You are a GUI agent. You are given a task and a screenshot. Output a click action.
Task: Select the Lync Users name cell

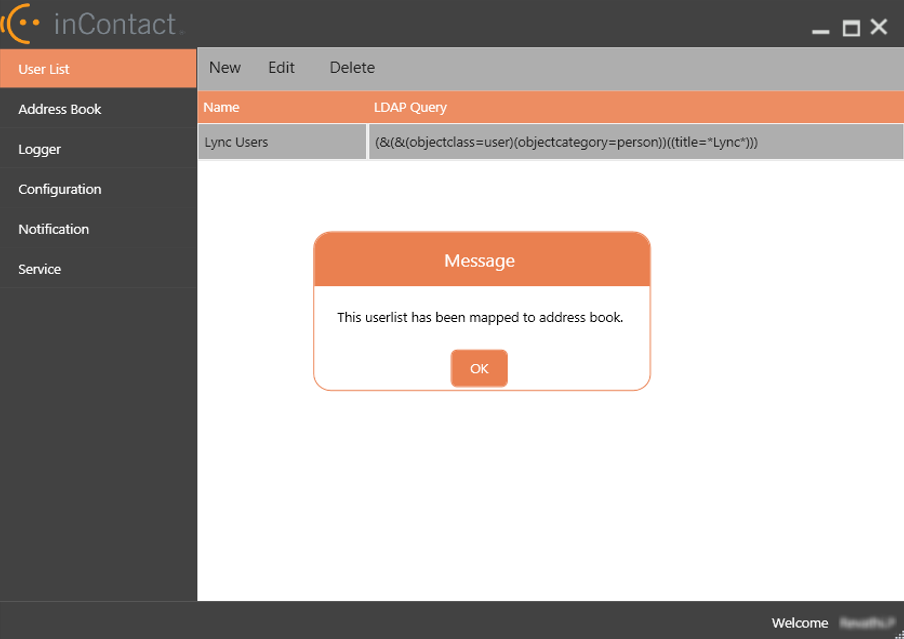[282, 142]
